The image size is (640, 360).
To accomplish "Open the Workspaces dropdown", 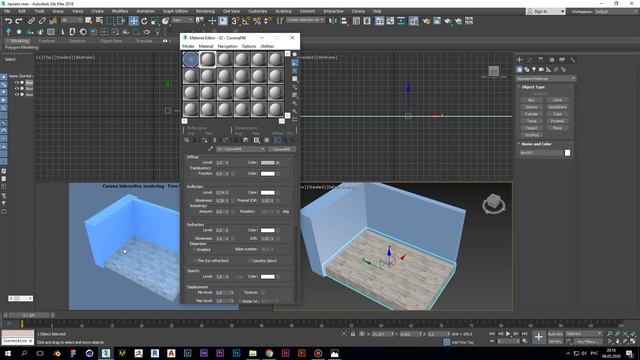I will tap(616, 11).
